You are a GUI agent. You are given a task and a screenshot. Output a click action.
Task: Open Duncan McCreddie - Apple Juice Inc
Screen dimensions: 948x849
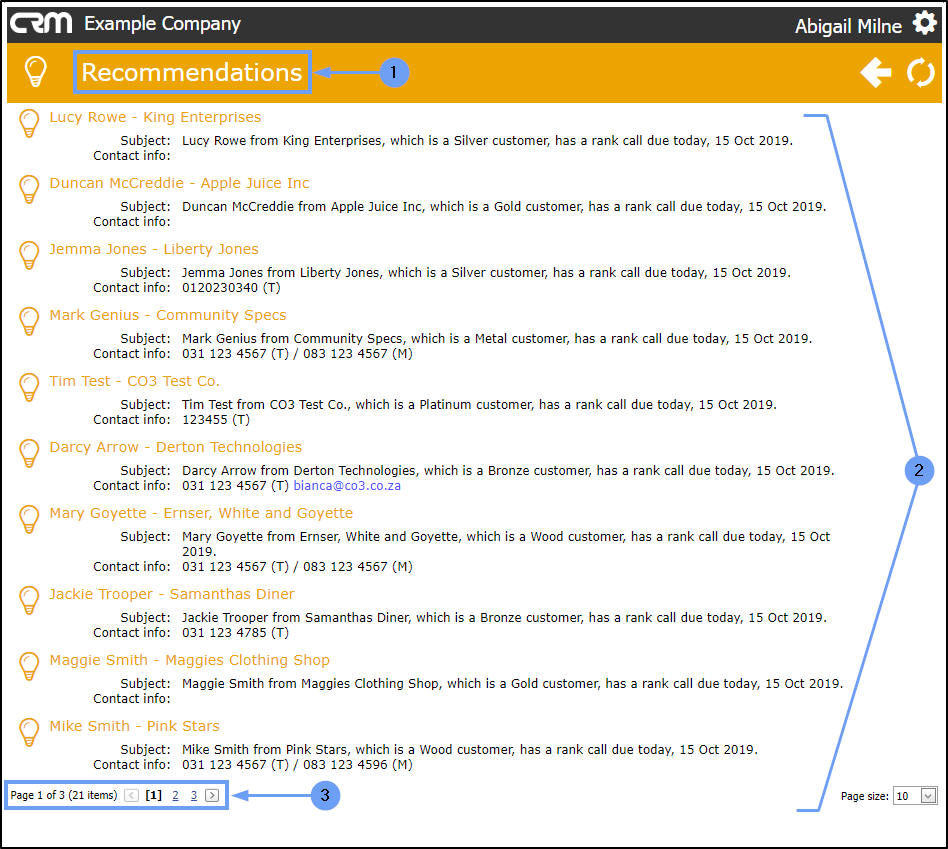tap(179, 183)
